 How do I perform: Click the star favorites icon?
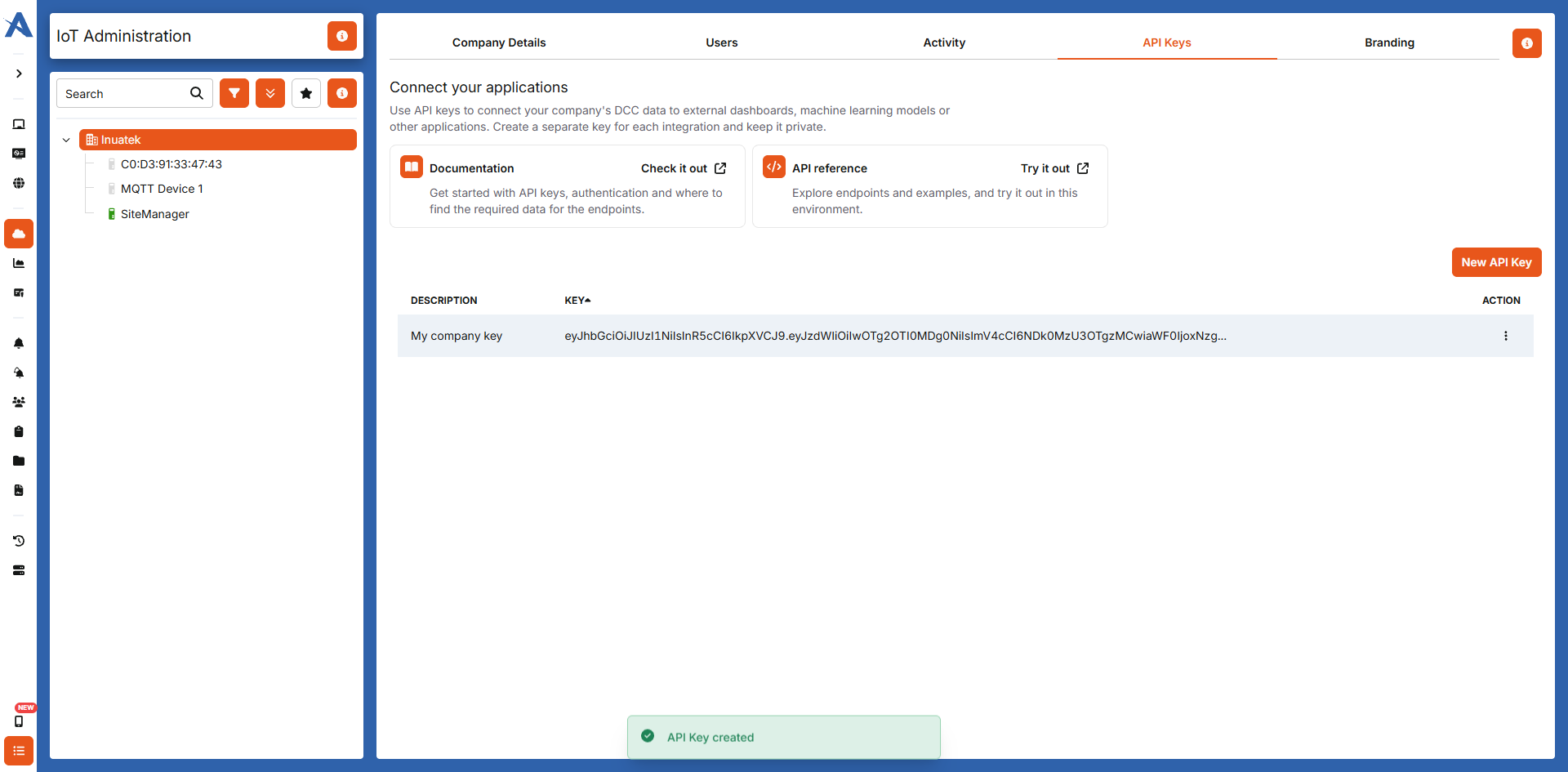click(x=306, y=93)
